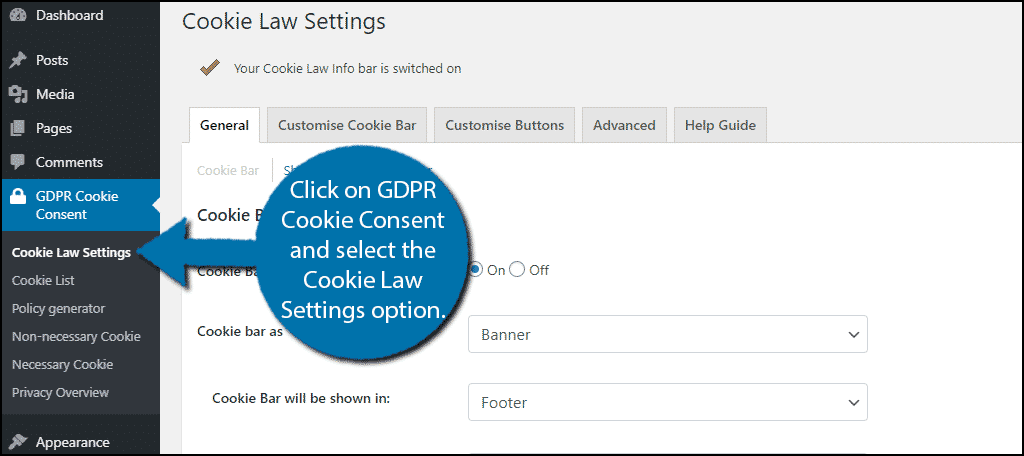This screenshot has height=456, width=1024.
Task: Open the Help Guide tab
Action: pos(720,125)
